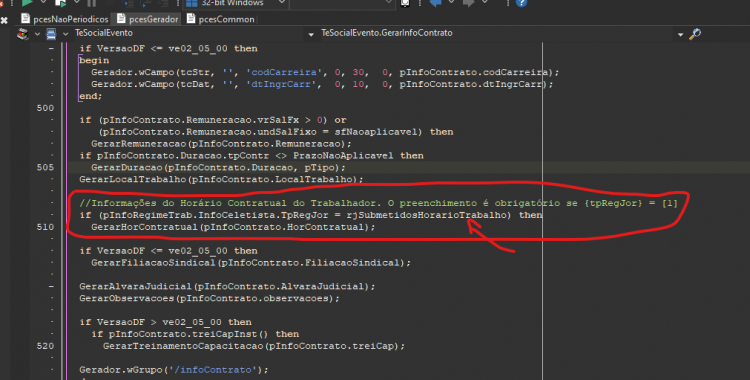Click the Windows platform logo icon

(191, 3)
